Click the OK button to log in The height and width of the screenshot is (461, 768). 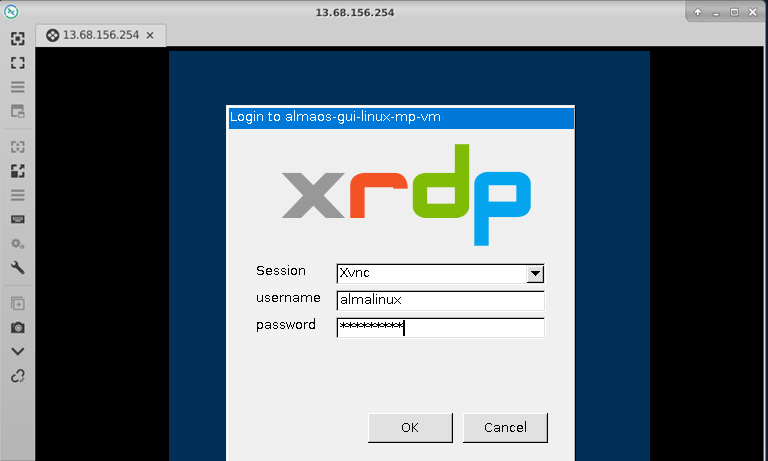click(x=410, y=428)
